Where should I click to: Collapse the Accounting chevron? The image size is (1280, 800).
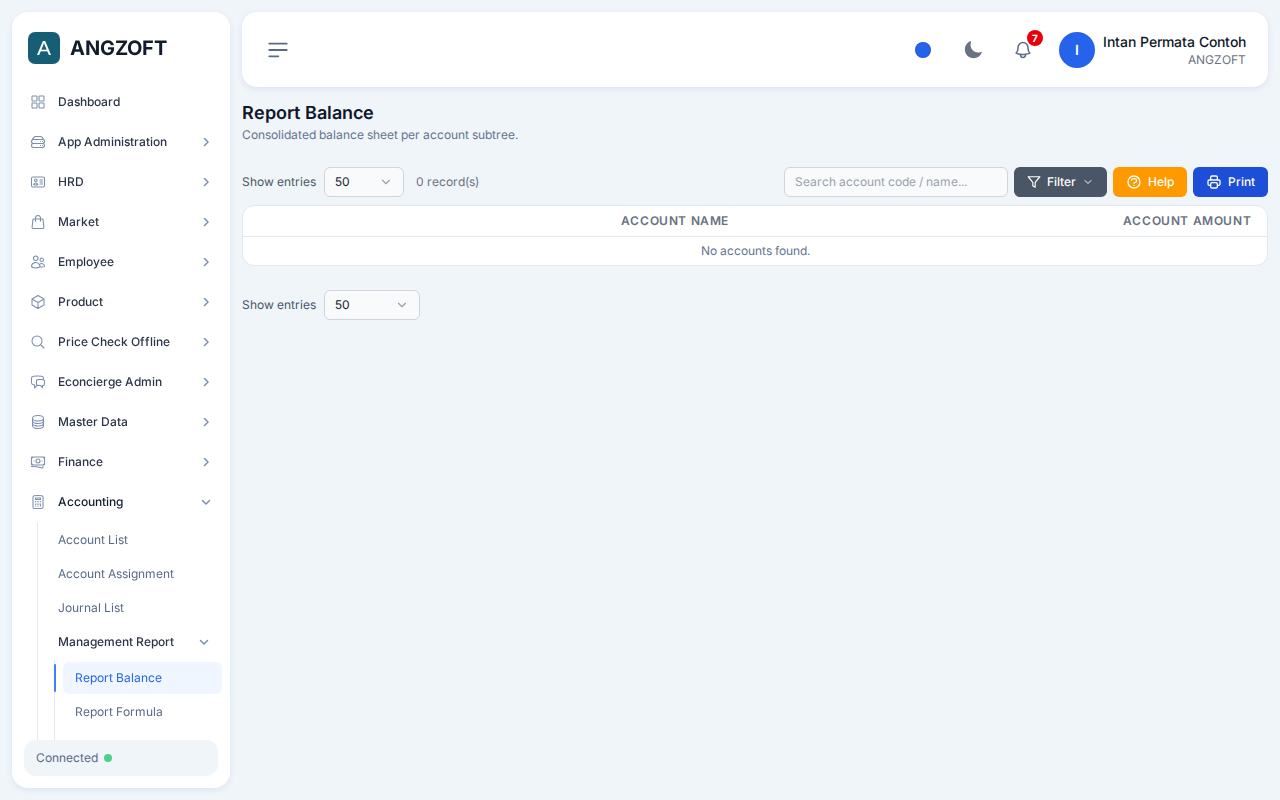pos(206,502)
